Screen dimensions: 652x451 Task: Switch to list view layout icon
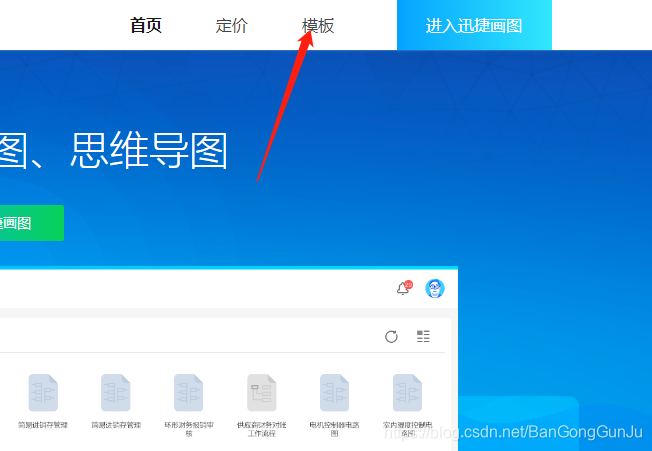(423, 336)
